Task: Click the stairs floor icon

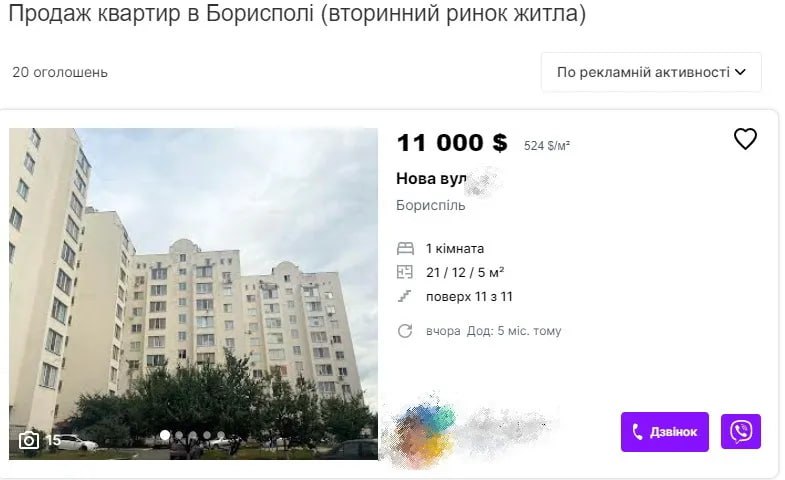Action: pos(405,296)
